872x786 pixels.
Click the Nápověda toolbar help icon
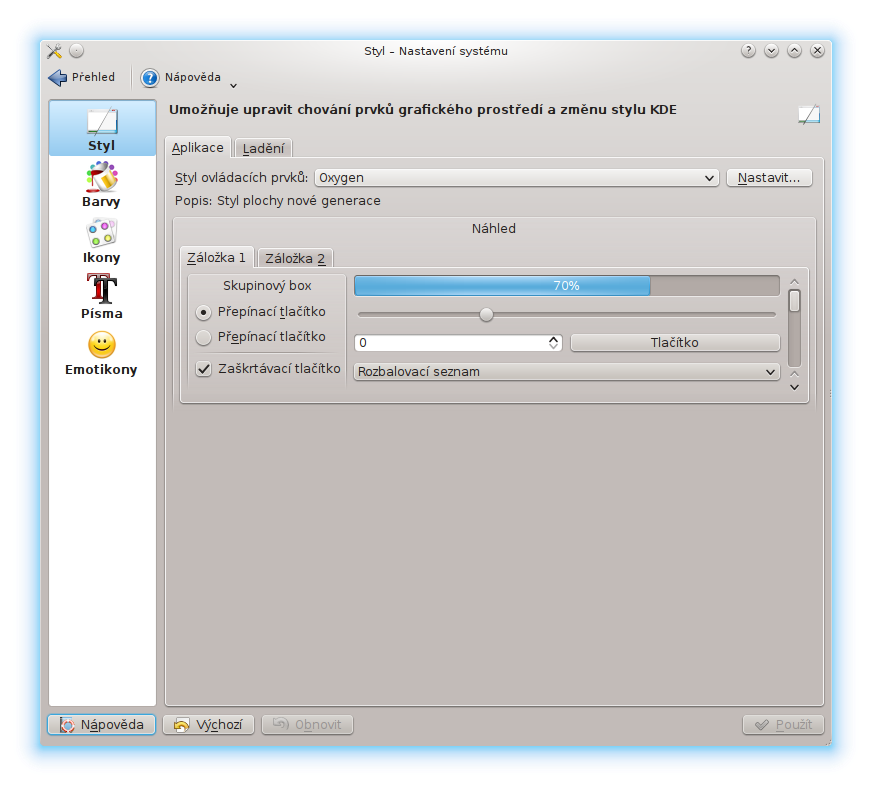point(149,78)
